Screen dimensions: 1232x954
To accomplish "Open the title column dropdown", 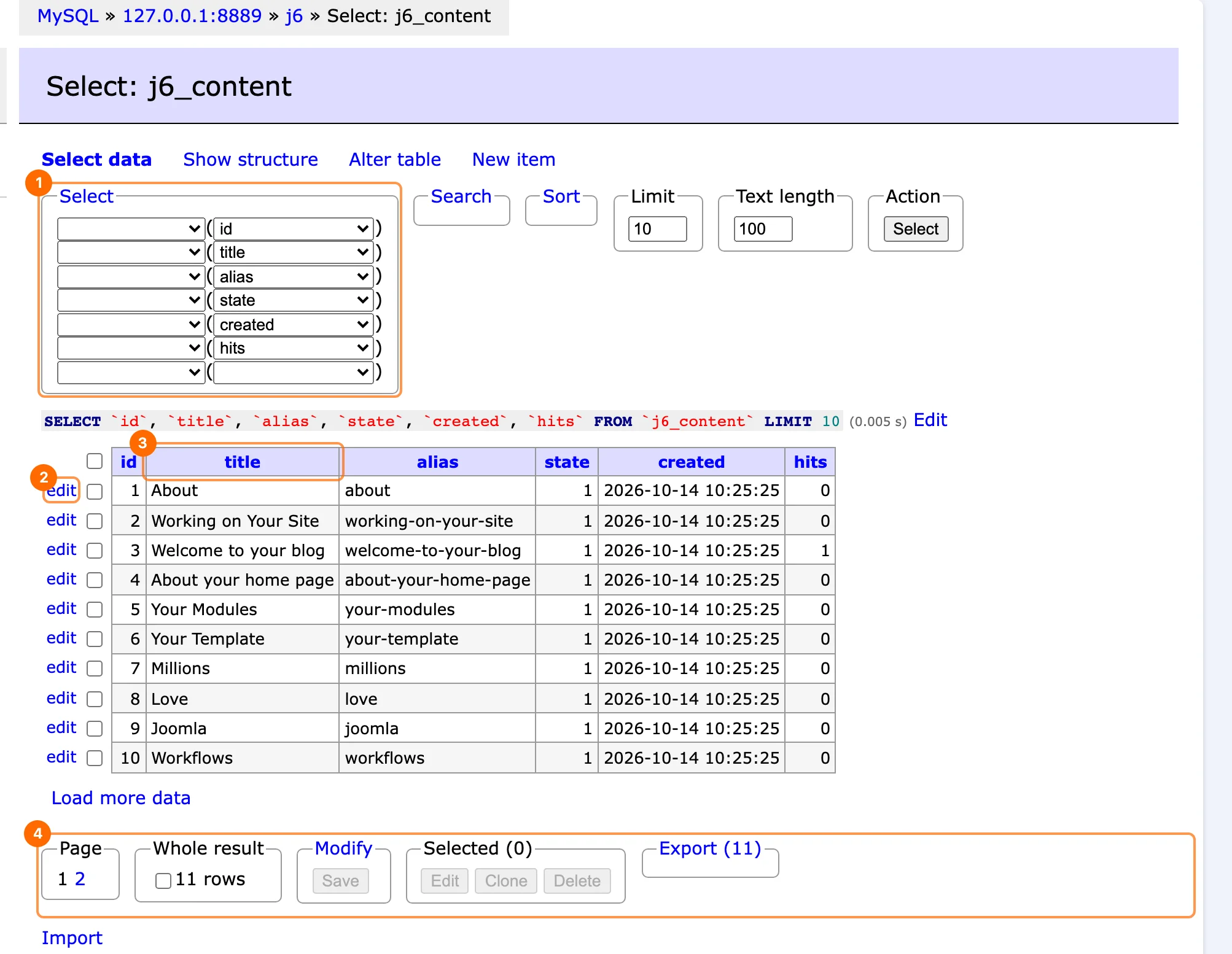I will click(x=293, y=252).
